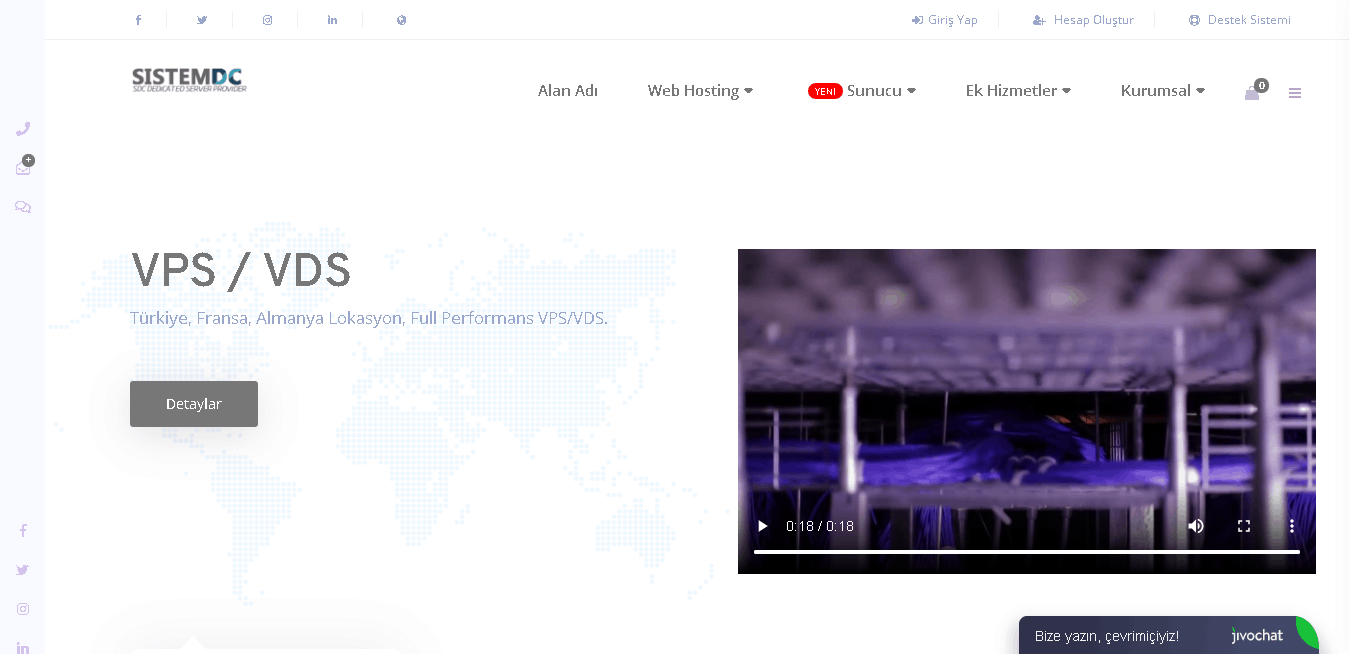Click the Giriş Yap login link
The width and height of the screenshot is (1349, 654).
tap(944, 20)
